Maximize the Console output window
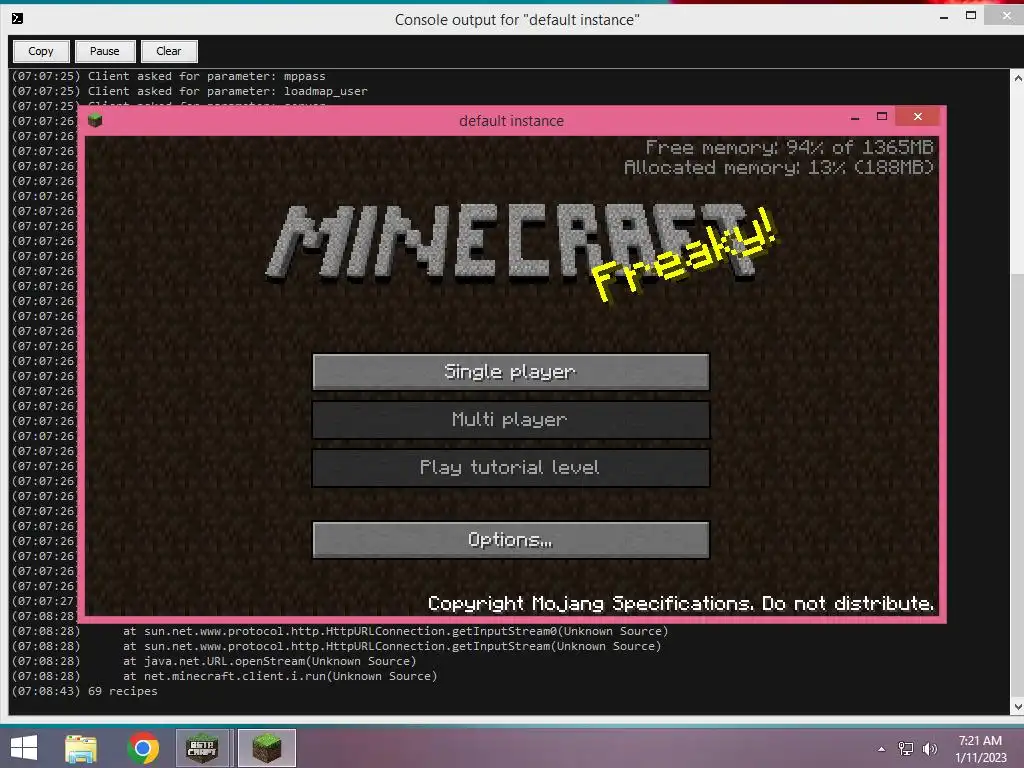The width and height of the screenshot is (1024, 768). (971, 16)
